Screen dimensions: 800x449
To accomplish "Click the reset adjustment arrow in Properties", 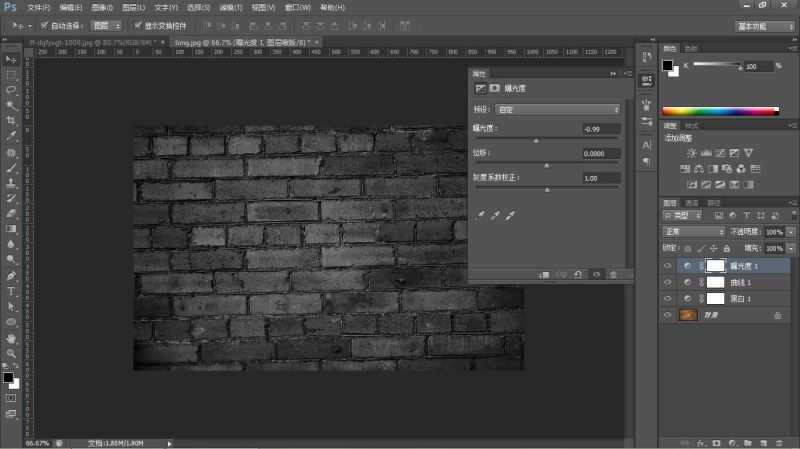I will tap(578, 273).
